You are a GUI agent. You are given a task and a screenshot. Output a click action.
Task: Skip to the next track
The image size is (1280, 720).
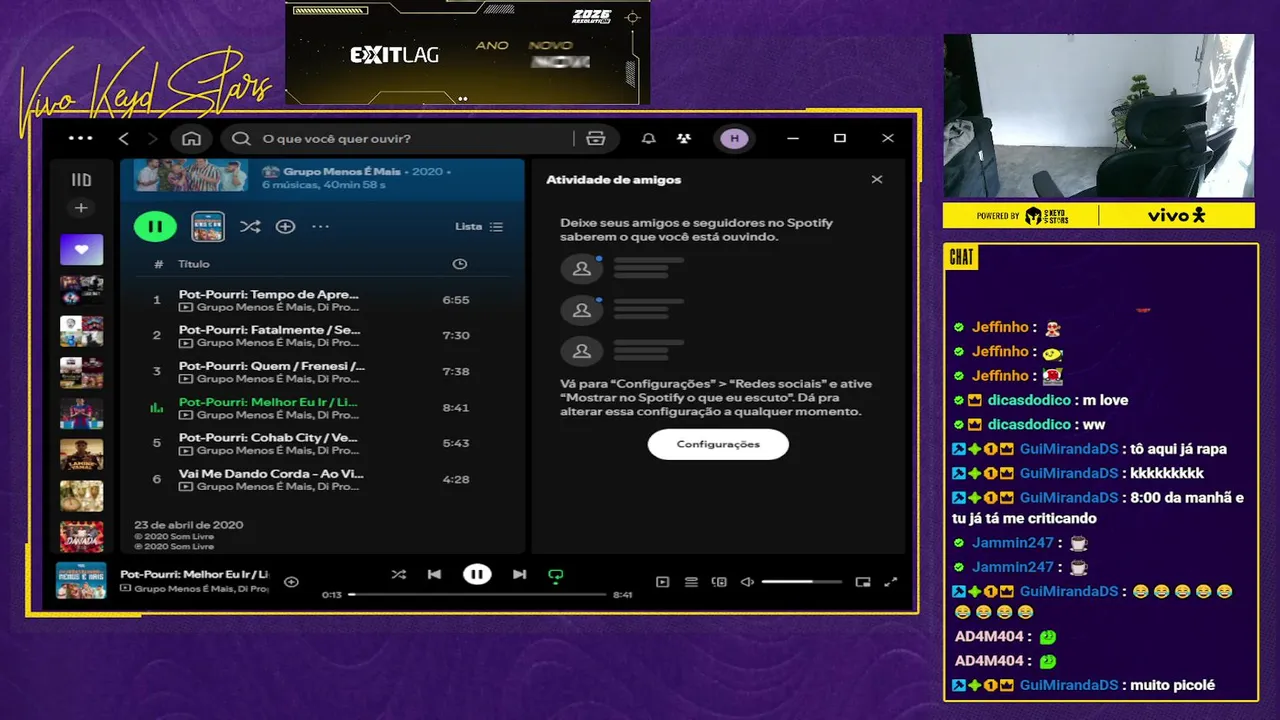[519, 574]
